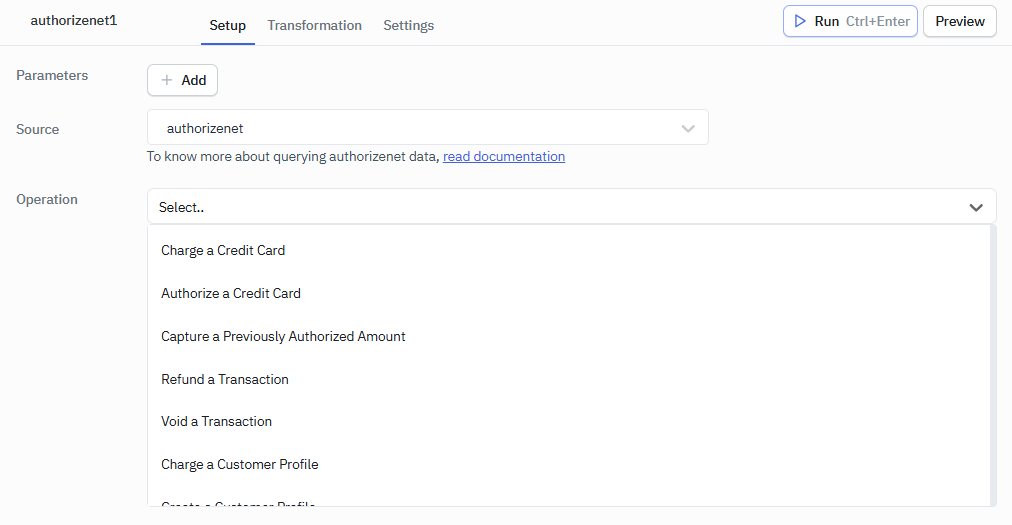Click the authorizenet1 query name
The image size is (1012, 525).
point(74,21)
